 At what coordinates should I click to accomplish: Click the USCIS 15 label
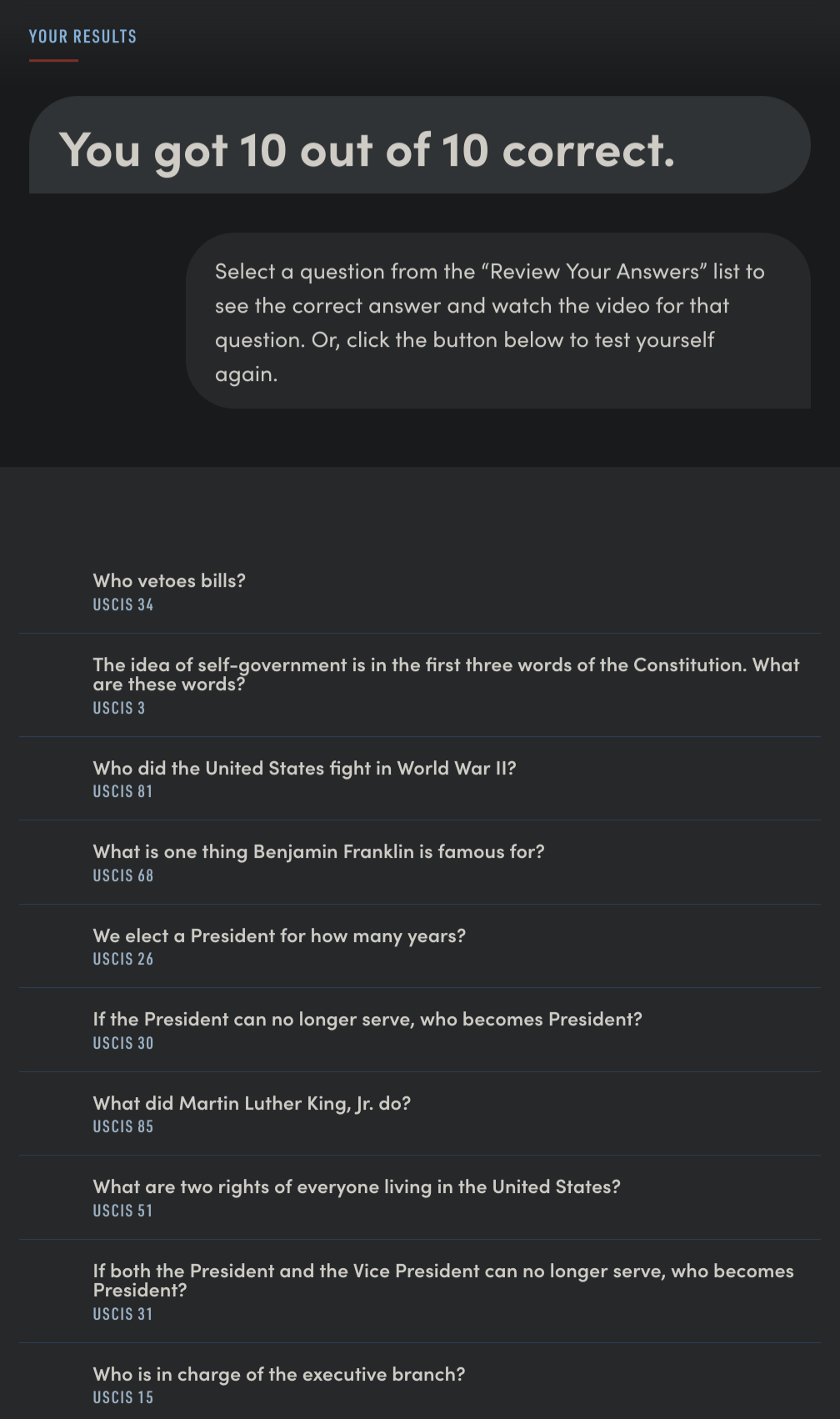point(123,1398)
